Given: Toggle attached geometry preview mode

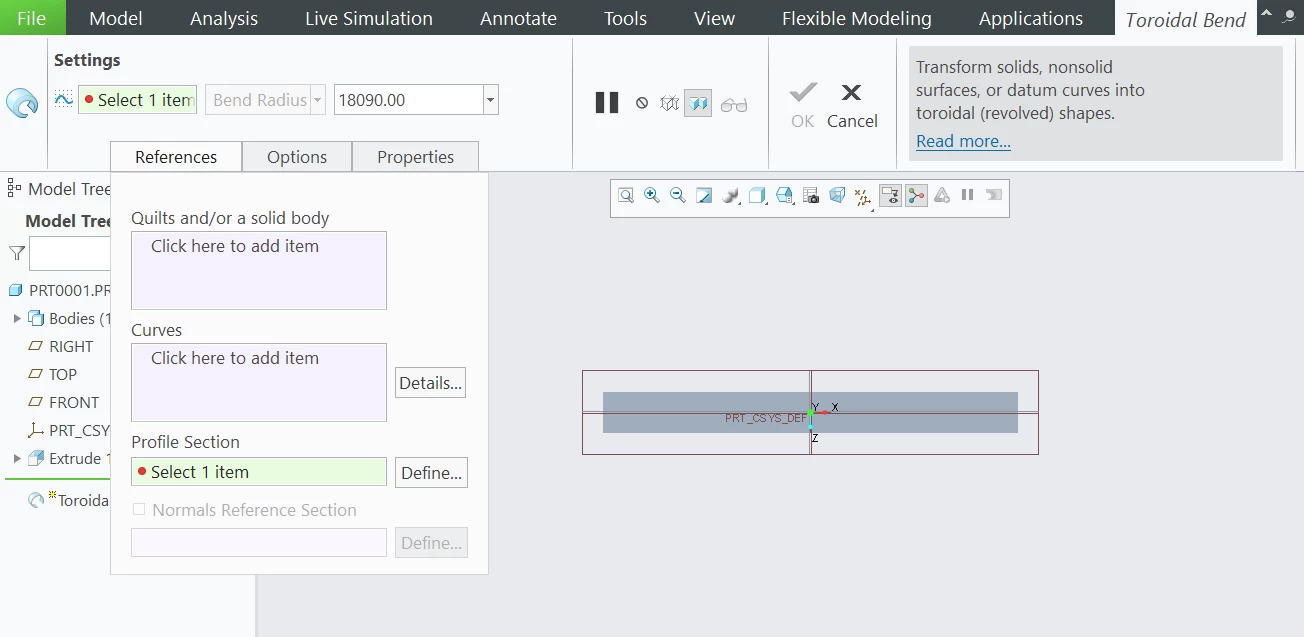Looking at the screenshot, I should [698, 103].
